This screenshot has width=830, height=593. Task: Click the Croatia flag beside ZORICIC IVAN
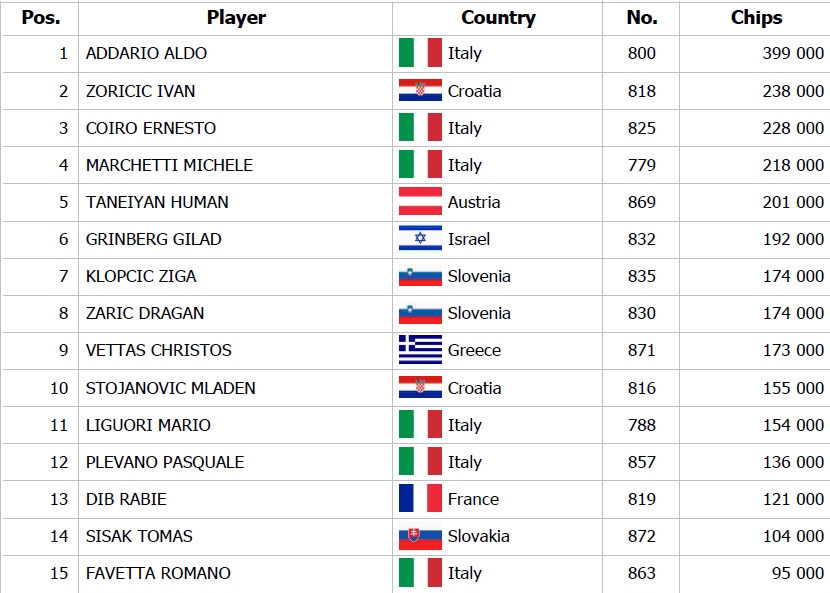pos(420,91)
